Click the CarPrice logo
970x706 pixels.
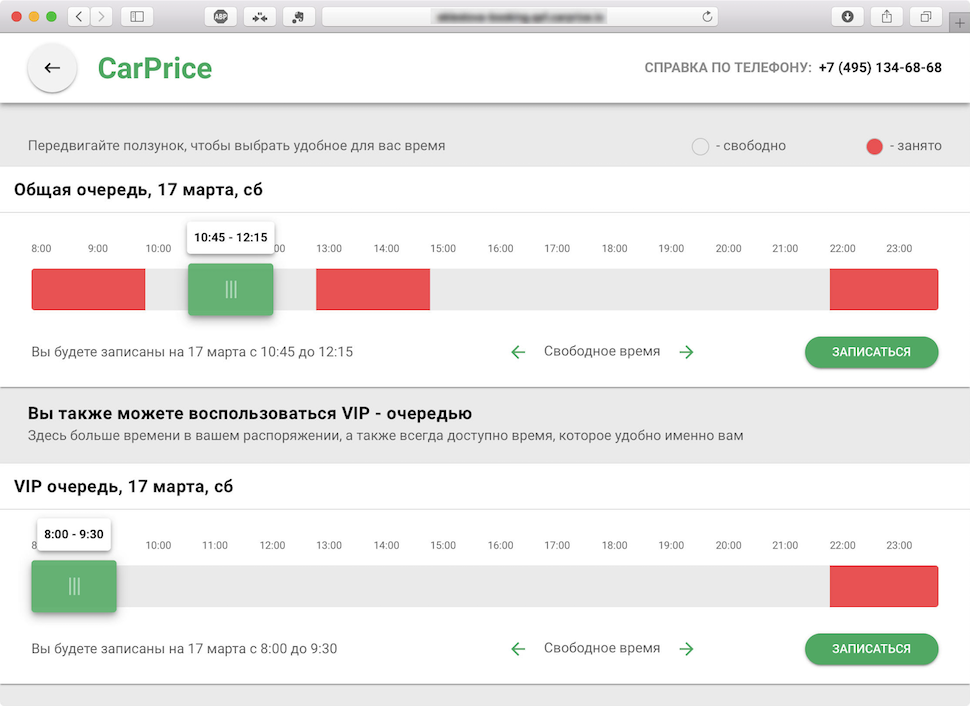point(155,68)
